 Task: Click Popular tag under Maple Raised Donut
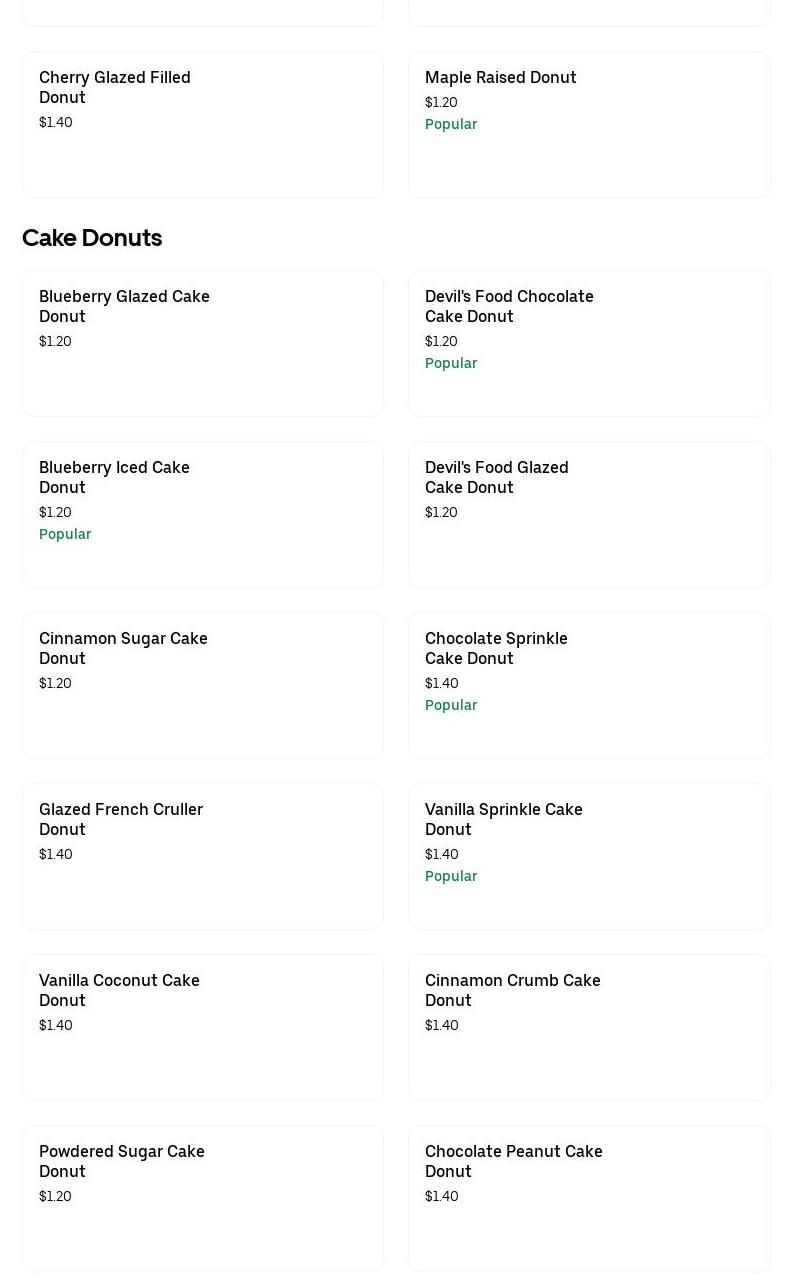[451, 124]
